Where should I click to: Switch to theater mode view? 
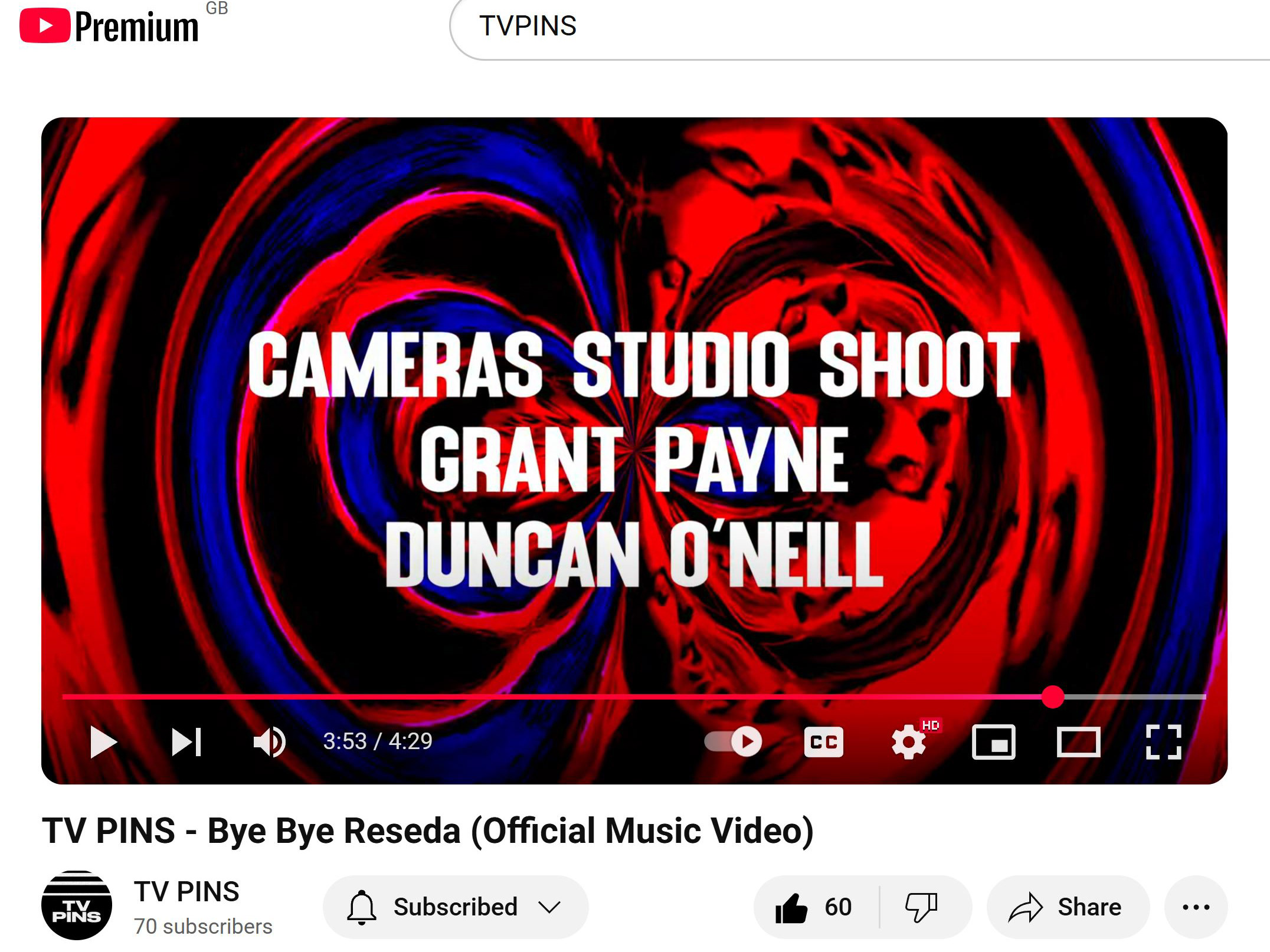[1078, 741]
